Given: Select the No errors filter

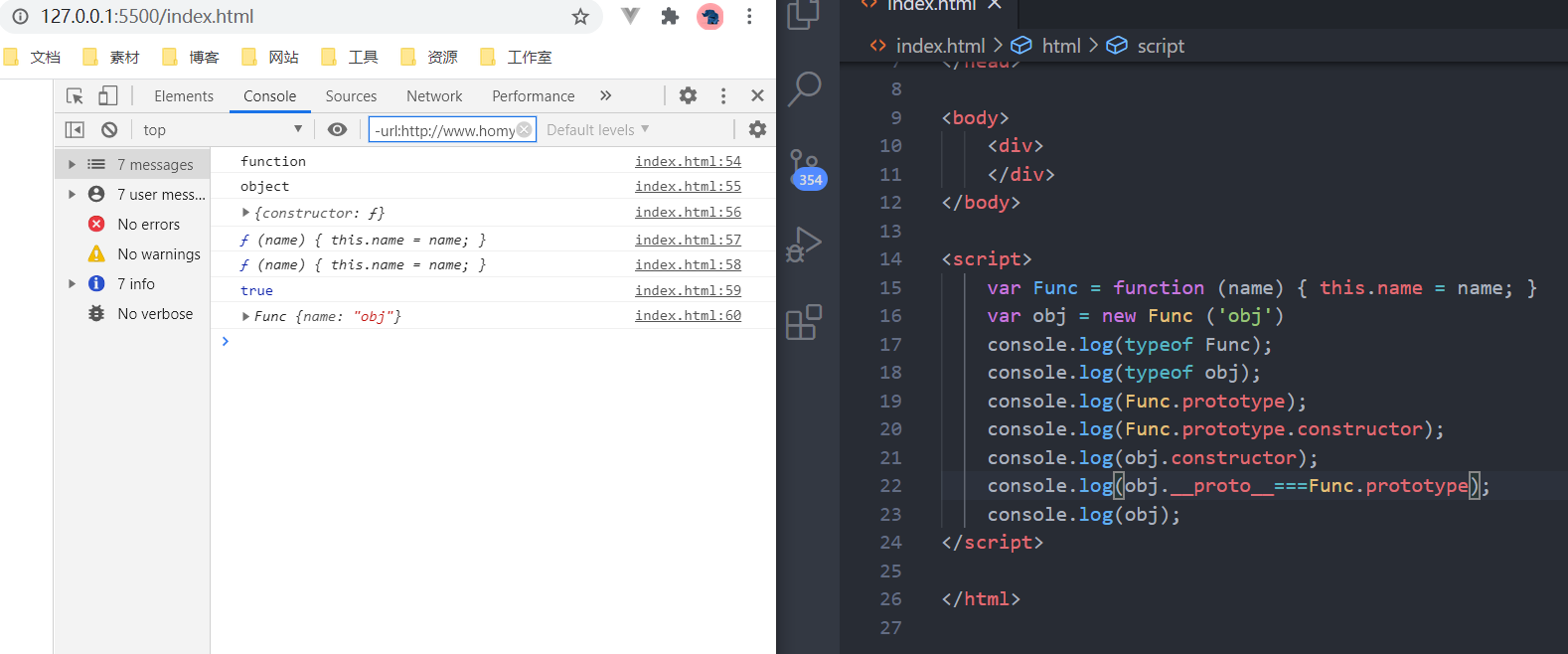Looking at the screenshot, I should 133,224.
